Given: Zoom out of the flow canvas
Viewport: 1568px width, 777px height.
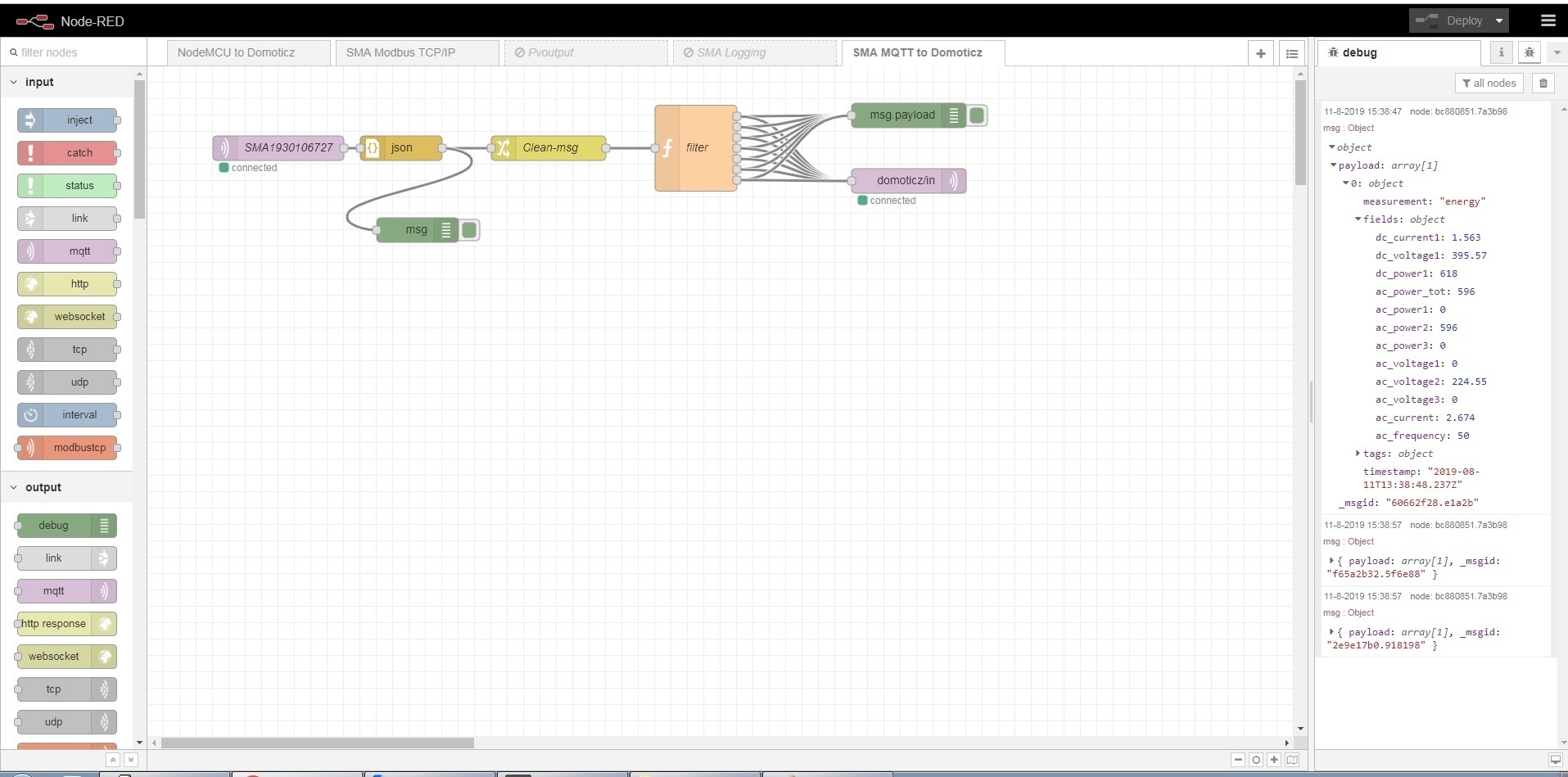Looking at the screenshot, I should (1238, 760).
